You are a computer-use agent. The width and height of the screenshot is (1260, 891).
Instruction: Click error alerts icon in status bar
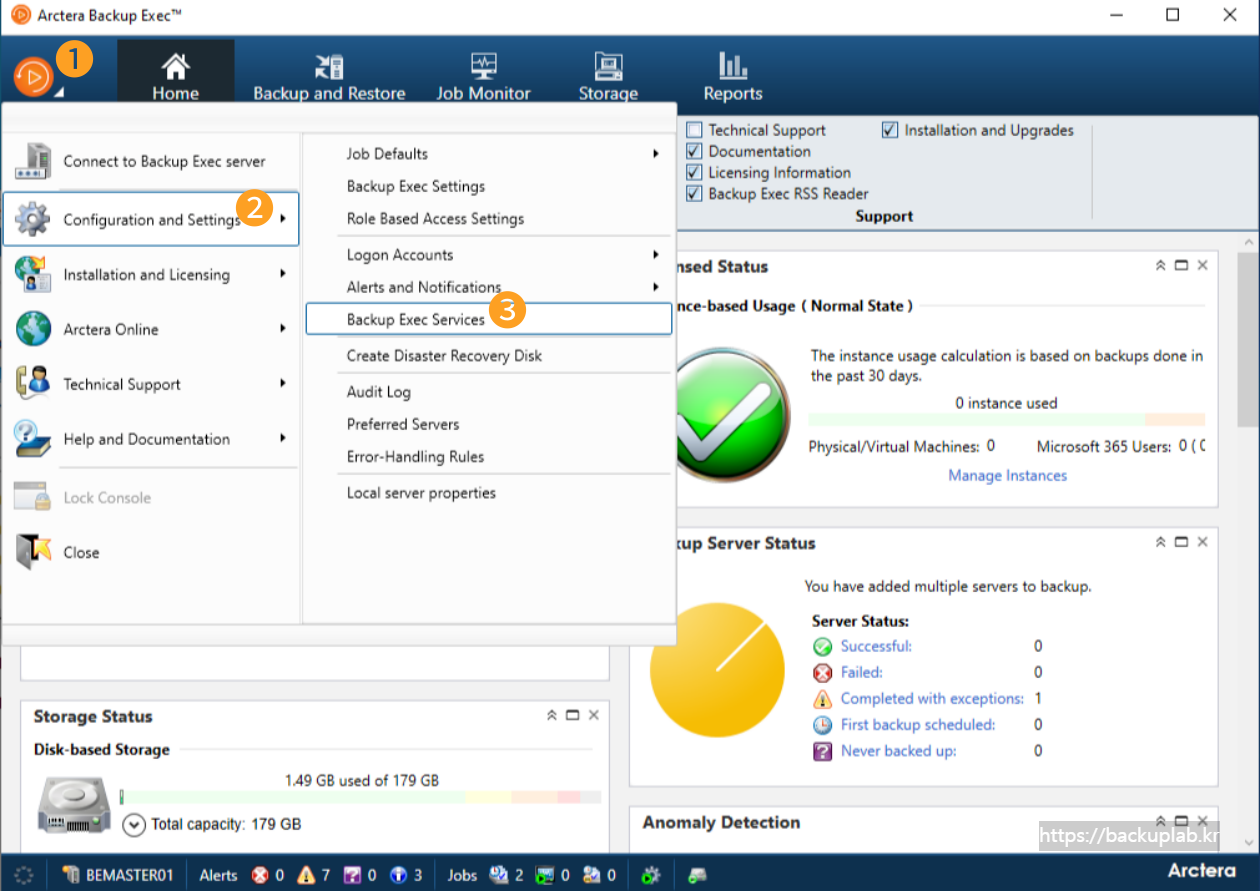point(260,875)
